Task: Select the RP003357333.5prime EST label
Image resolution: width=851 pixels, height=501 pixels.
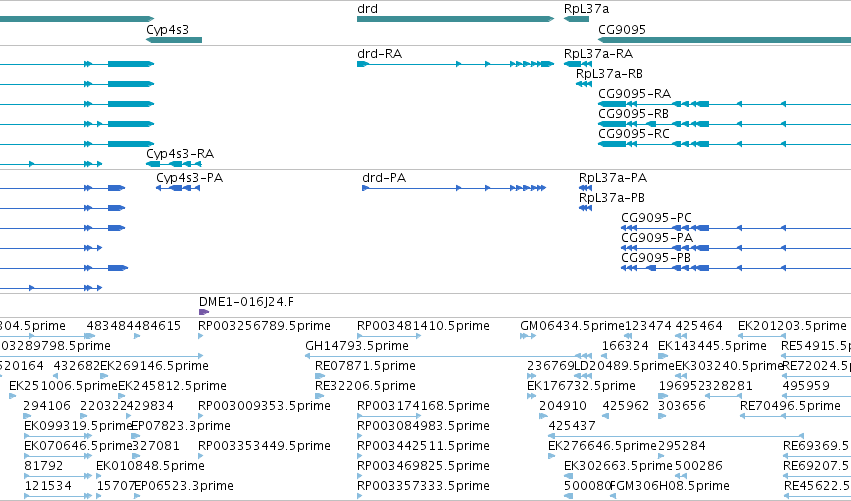Action: (423, 487)
